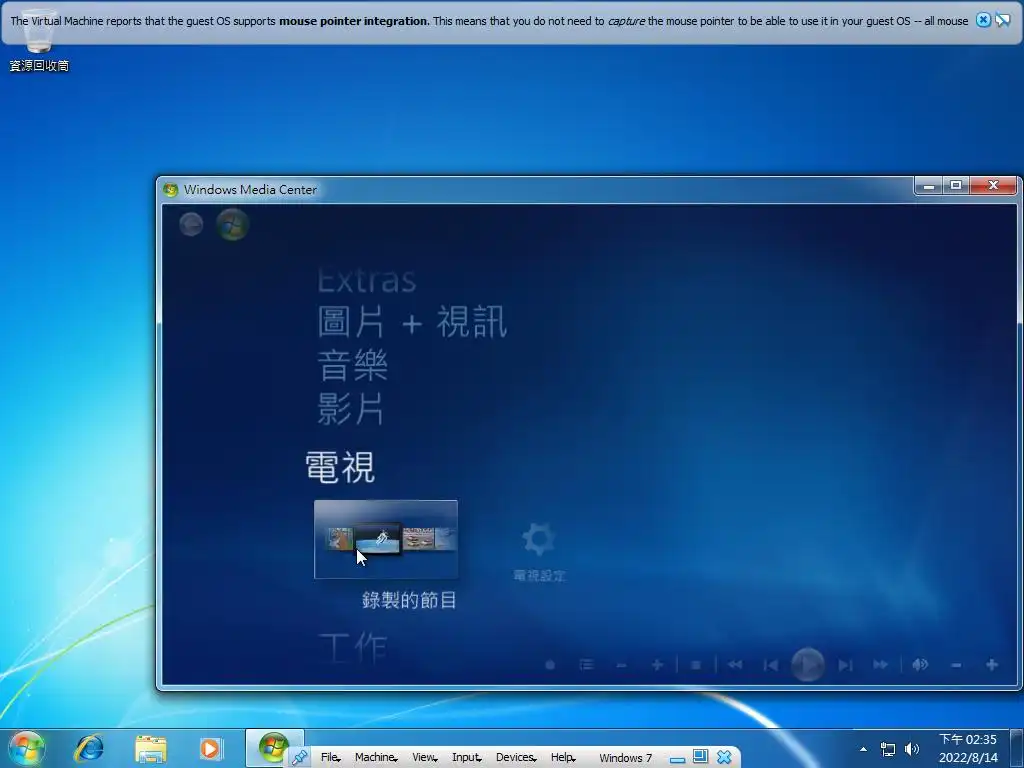Image resolution: width=1024 pixels, height=768 pixels.
Task: Click the channel up plus button
Action: click(x=657, y=665)
